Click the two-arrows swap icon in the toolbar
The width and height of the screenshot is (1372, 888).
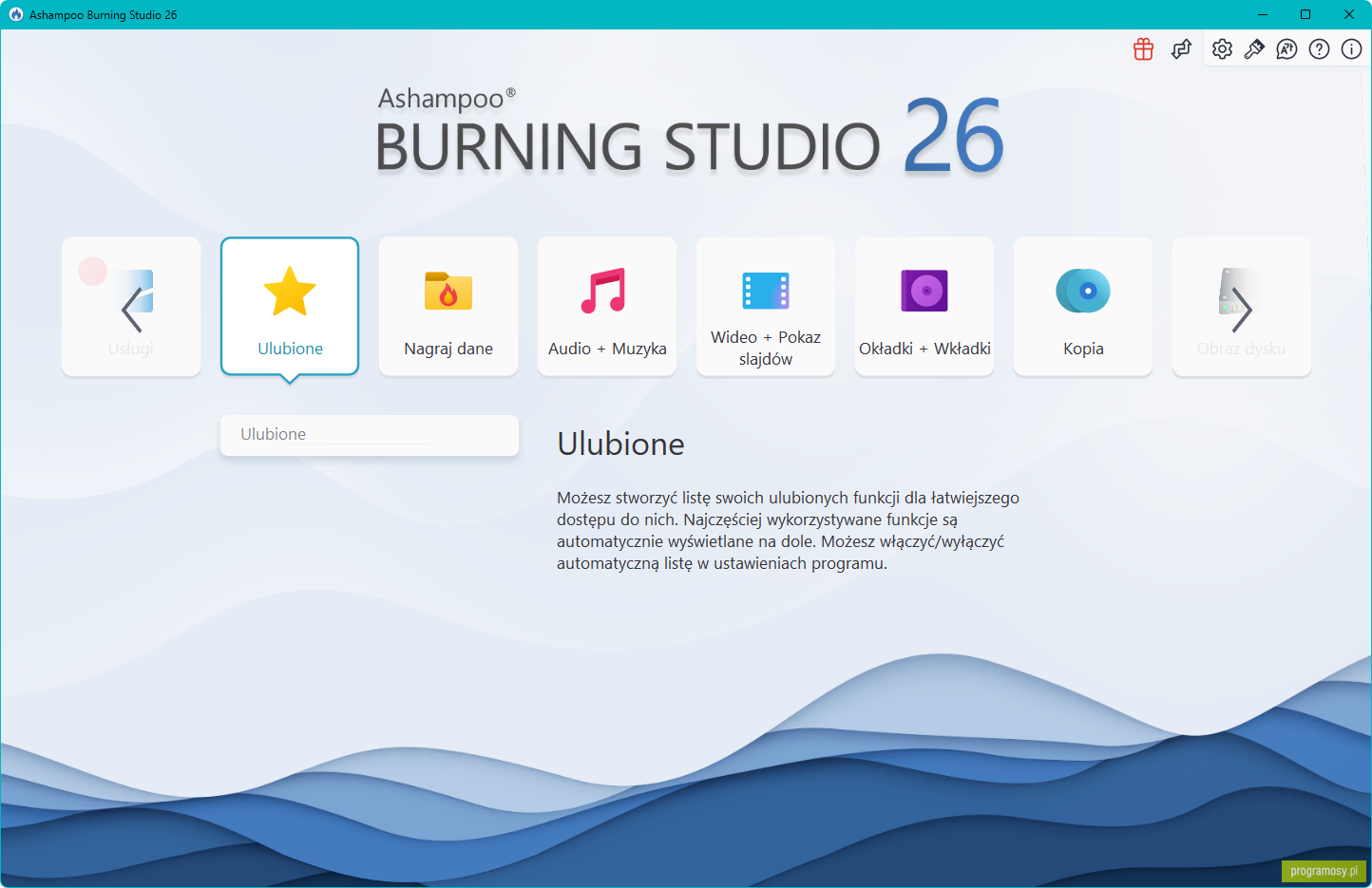1181,49
